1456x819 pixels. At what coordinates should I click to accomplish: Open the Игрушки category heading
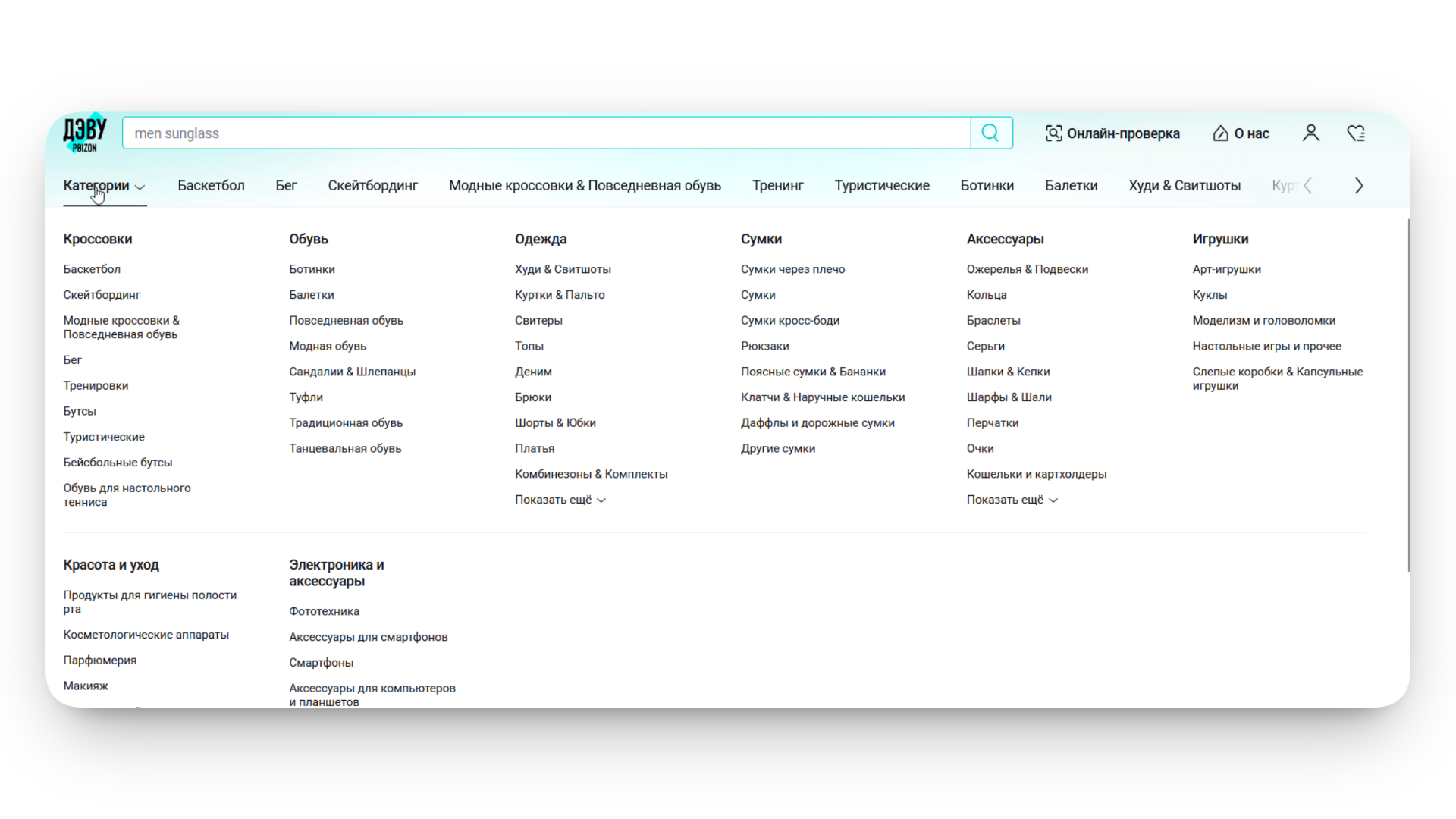pyautogui.click(x=1220, y=239)
